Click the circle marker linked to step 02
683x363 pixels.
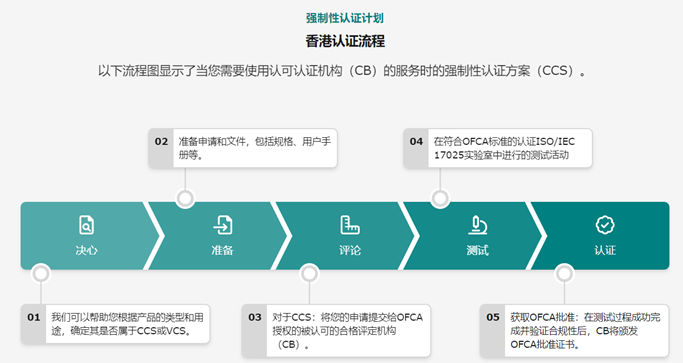(x=185, y=199)
